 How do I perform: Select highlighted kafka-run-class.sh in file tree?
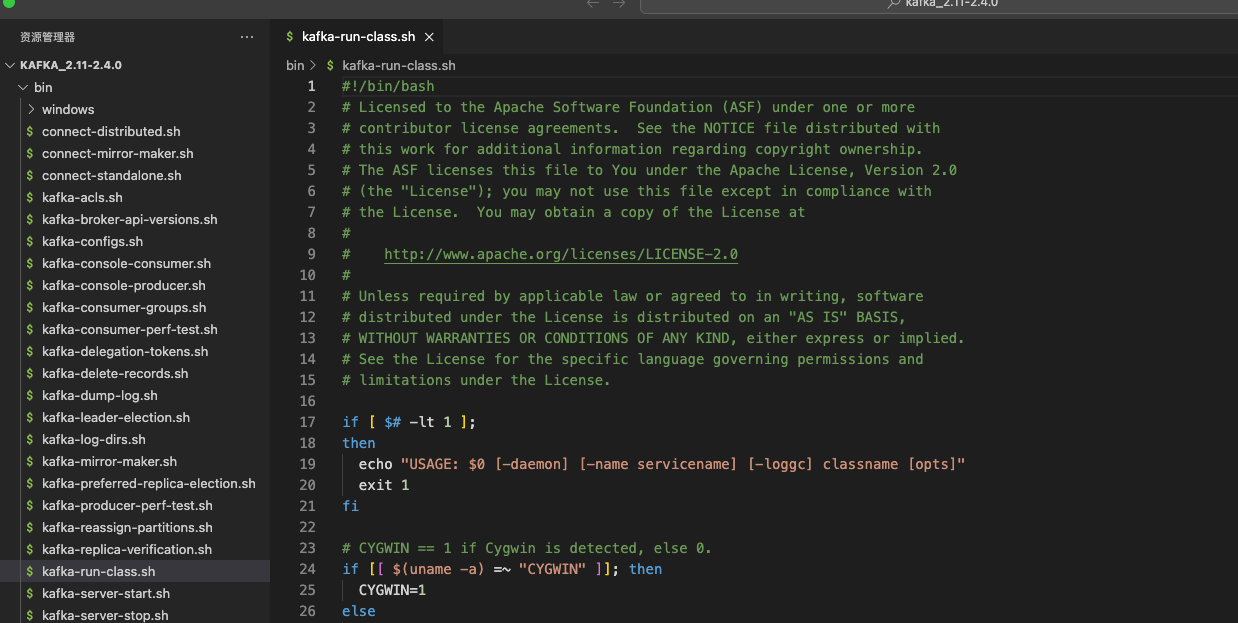135,572
